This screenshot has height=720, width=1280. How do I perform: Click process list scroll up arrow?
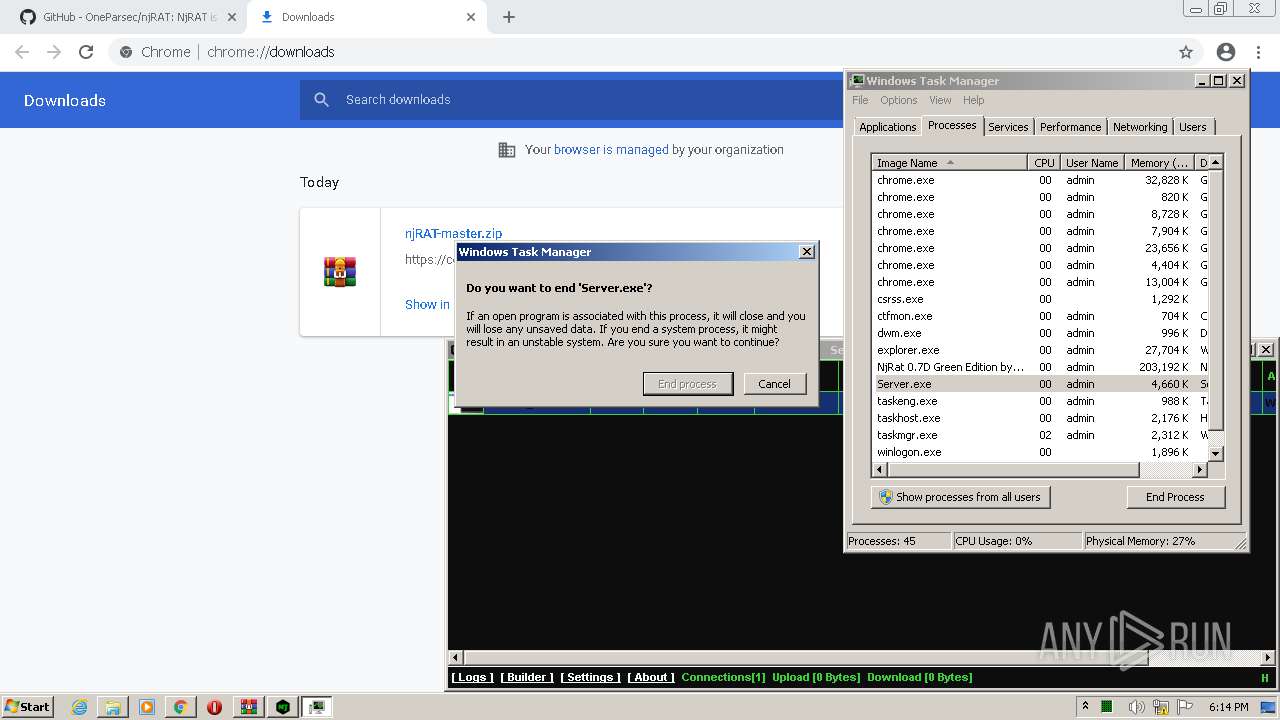click(x=1216, y=162)
